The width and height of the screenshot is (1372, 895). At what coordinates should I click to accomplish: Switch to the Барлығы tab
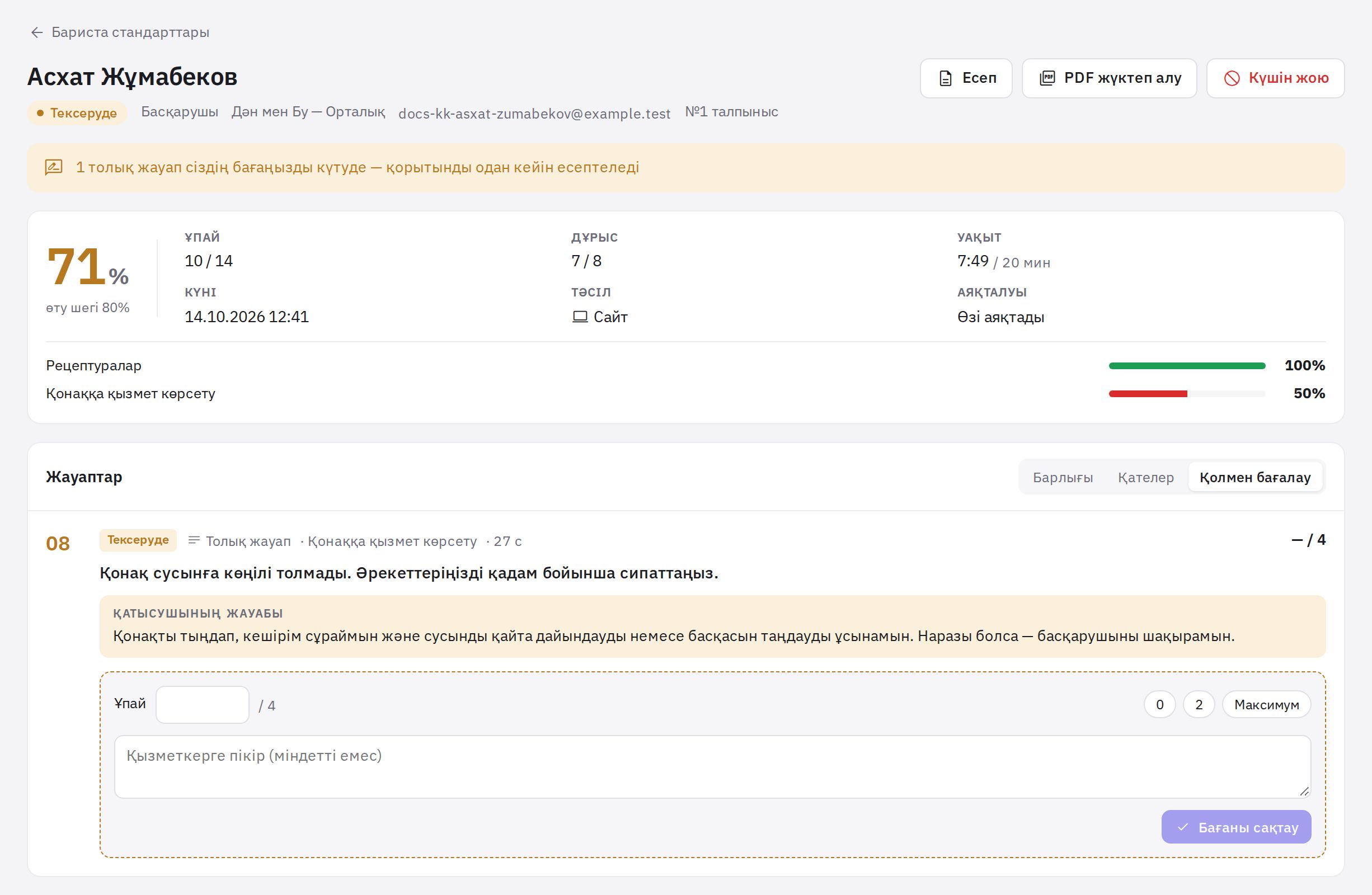click(1063, 477)
